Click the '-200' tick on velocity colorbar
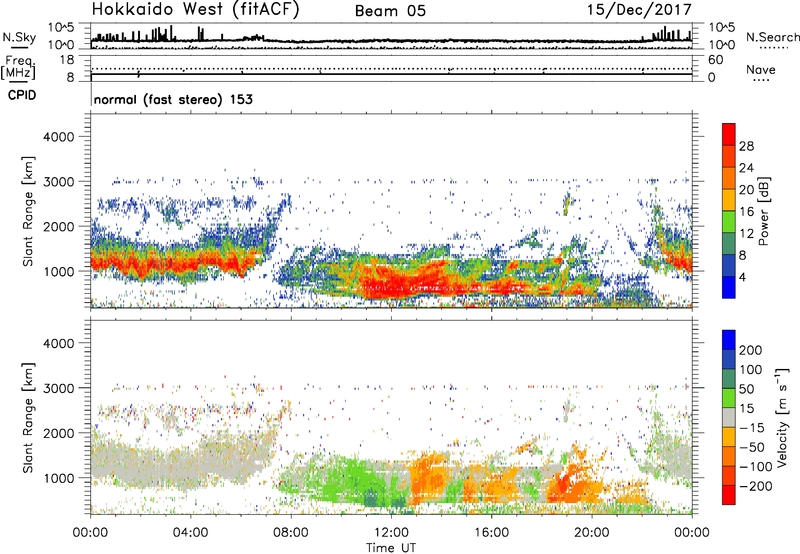Image resolution: width=800 pixels, height=554 pixels. [x=755, y=486]
